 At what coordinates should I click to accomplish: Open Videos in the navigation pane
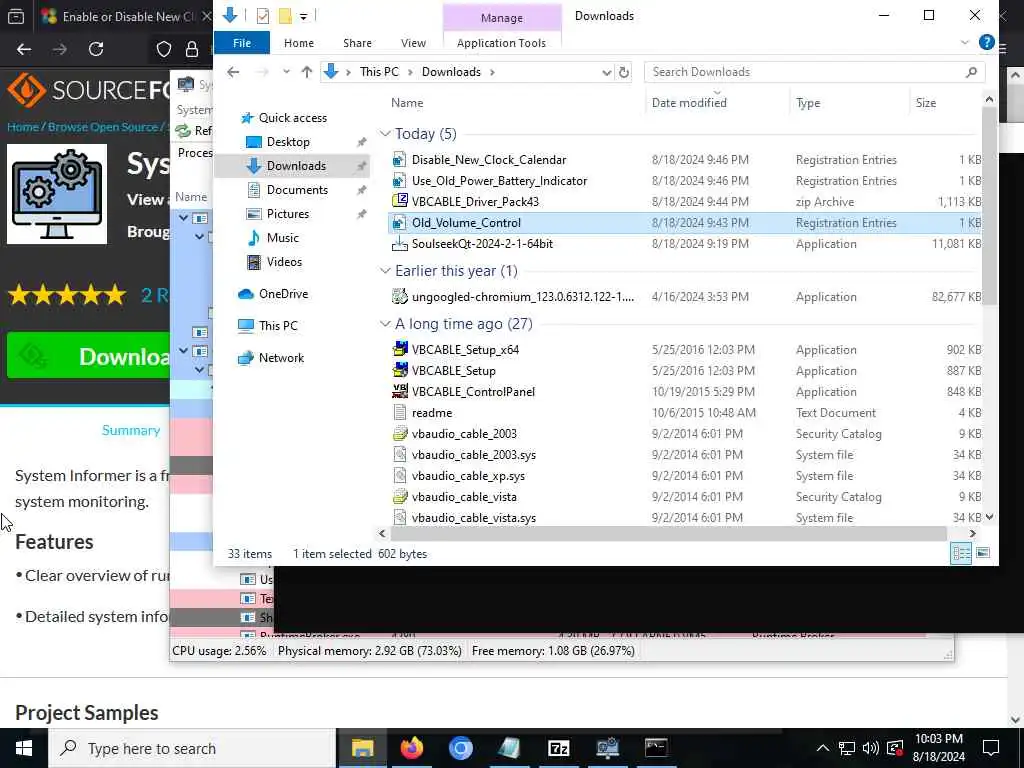click(x=284, y=262)
